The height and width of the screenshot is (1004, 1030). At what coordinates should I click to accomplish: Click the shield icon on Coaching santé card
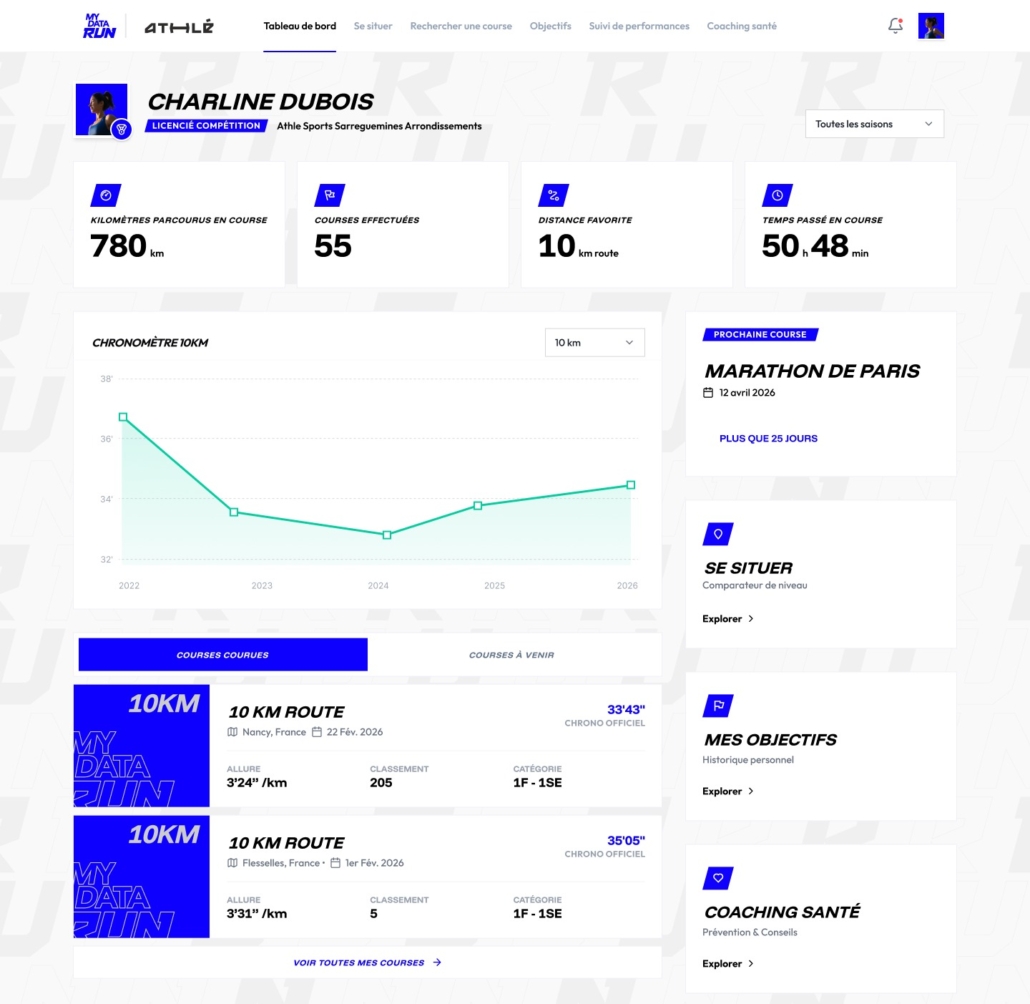tap(718, 877)
